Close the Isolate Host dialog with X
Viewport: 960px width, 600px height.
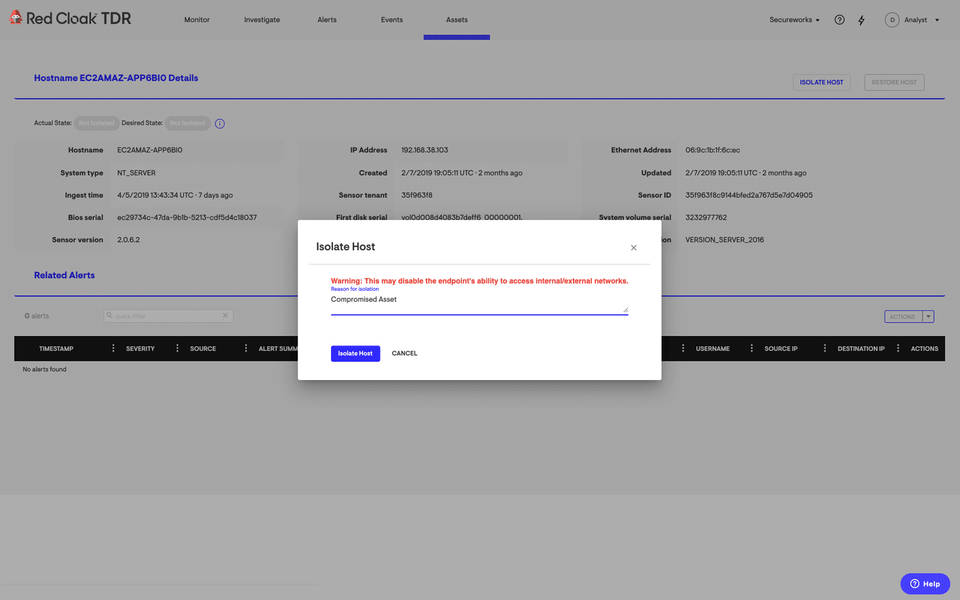click(633, 247)
